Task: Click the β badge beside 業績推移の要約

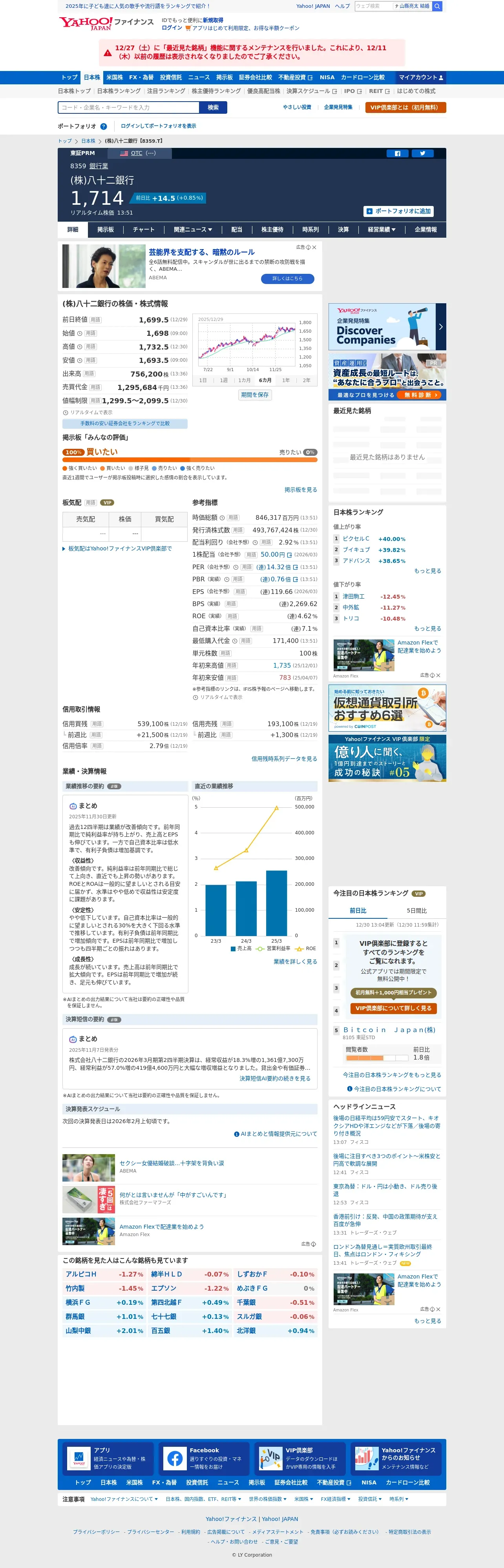Action: [114, 786]
